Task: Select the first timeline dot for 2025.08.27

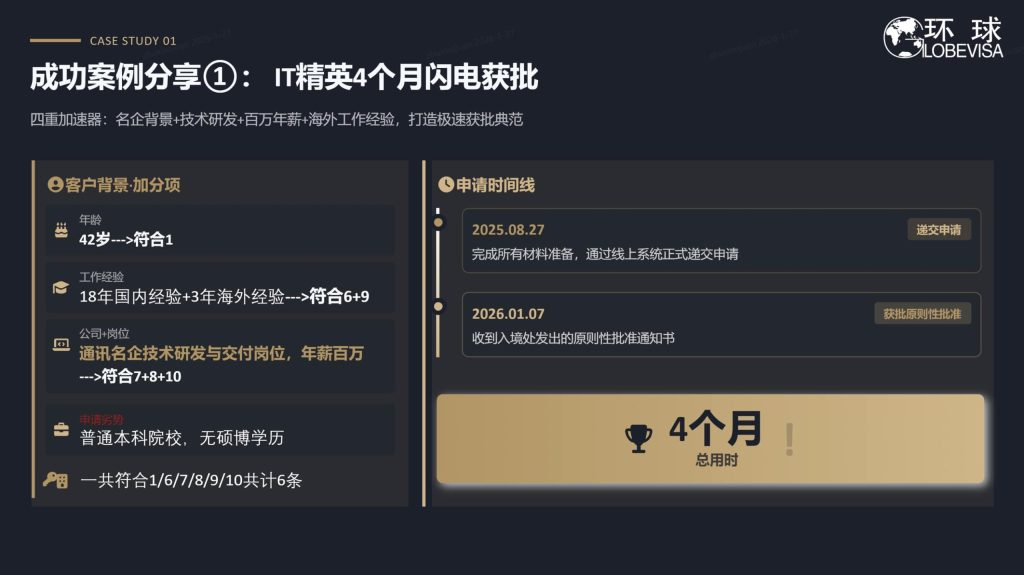Action: coord(438,223)
